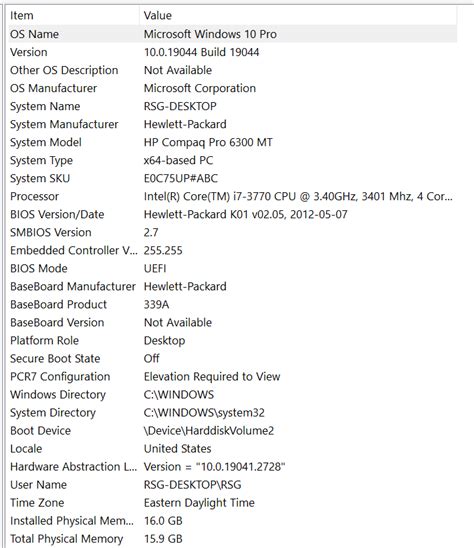Select the Windows Directory row

(232, 395)
